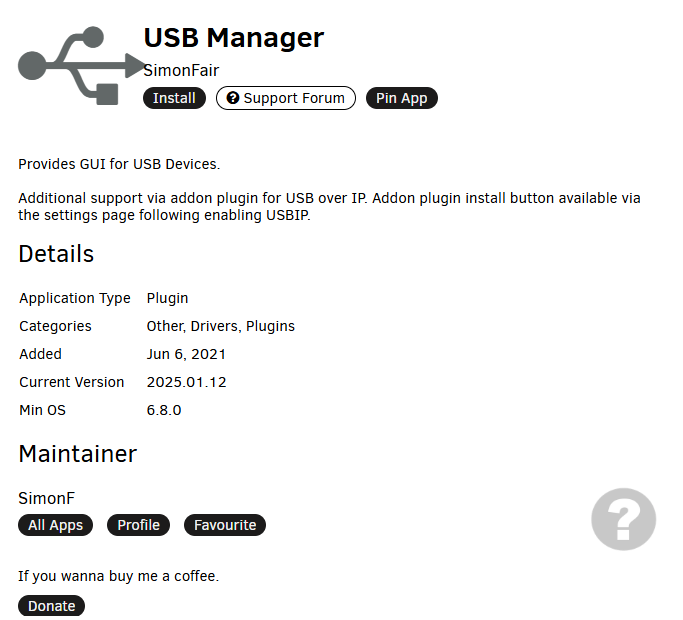Click 'If you wanna buy me a coffee.' text
The width and height of the screenshot is (683, 620).
coord(118,576)
